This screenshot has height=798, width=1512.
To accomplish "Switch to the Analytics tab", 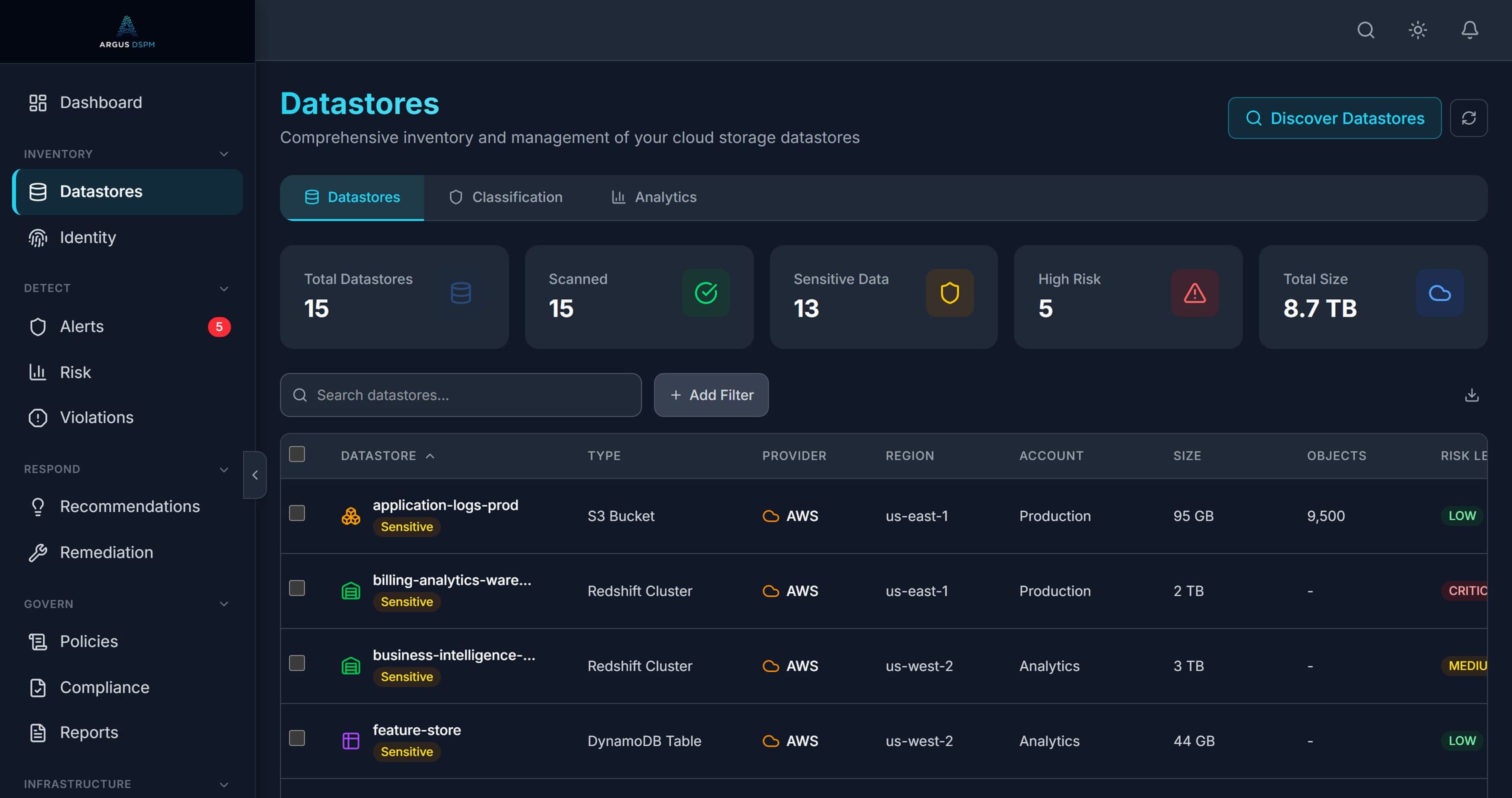I will pyautogui.click(x=654, y=197).
